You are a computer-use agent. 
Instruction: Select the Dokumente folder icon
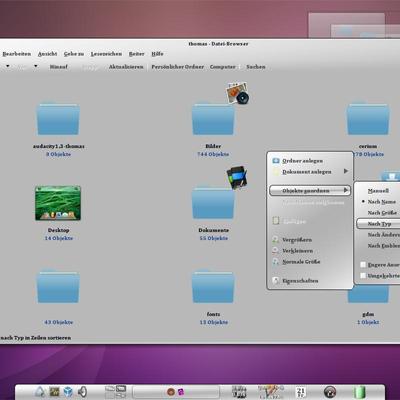[x=213, y=203]
